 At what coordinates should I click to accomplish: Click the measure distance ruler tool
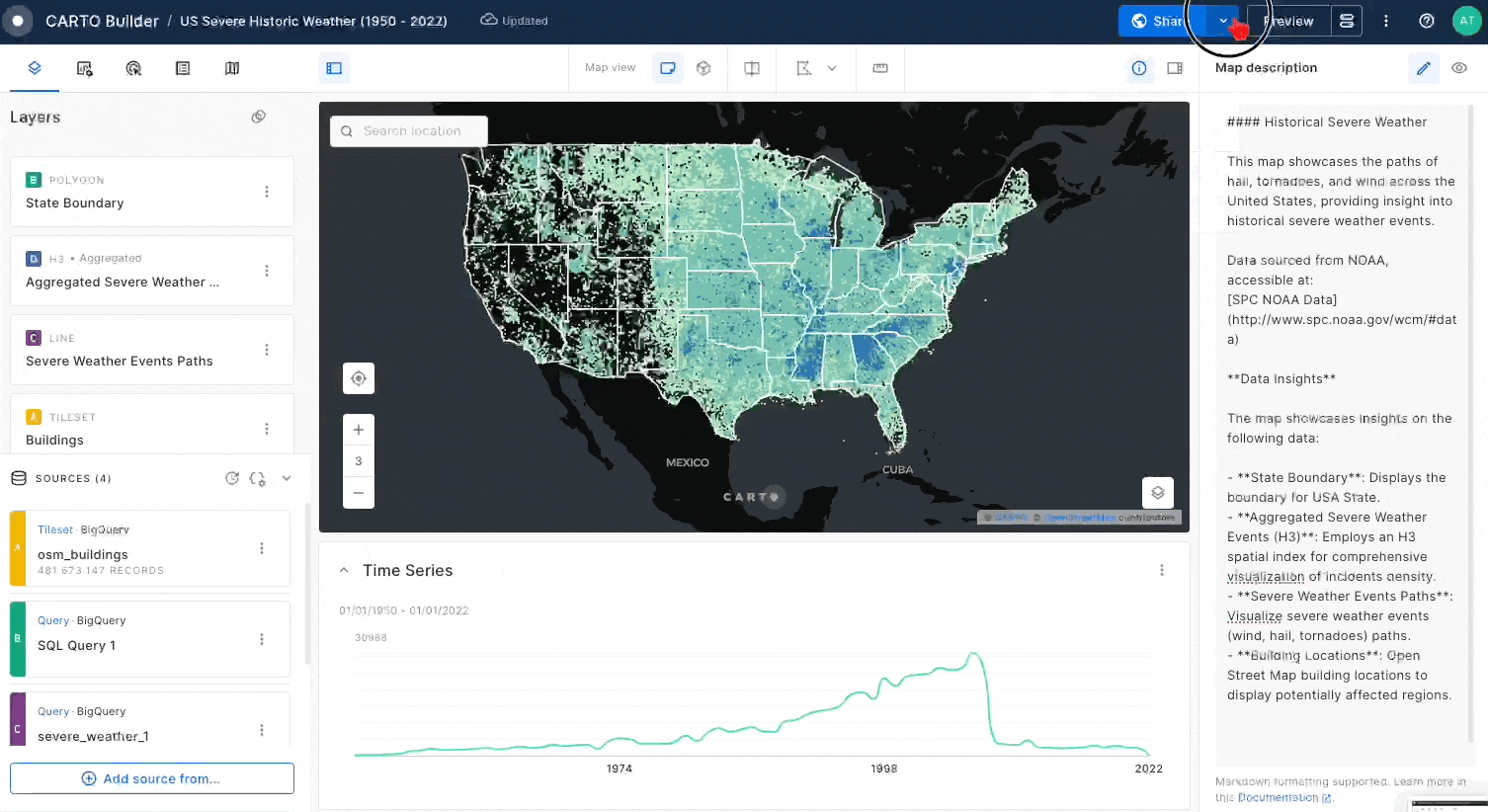pos(880,68)
